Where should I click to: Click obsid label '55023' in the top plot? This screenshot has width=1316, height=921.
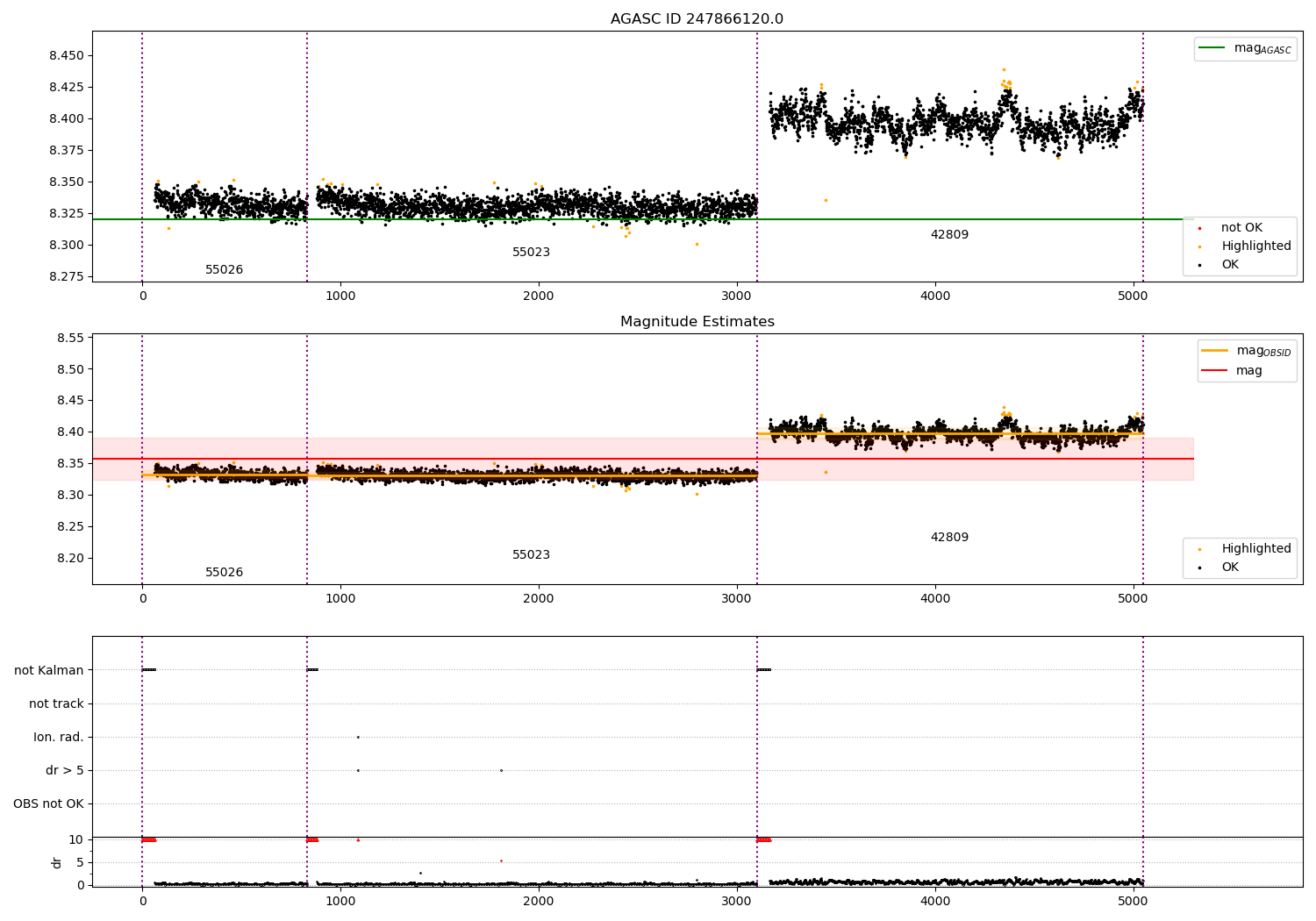(532, 253)
